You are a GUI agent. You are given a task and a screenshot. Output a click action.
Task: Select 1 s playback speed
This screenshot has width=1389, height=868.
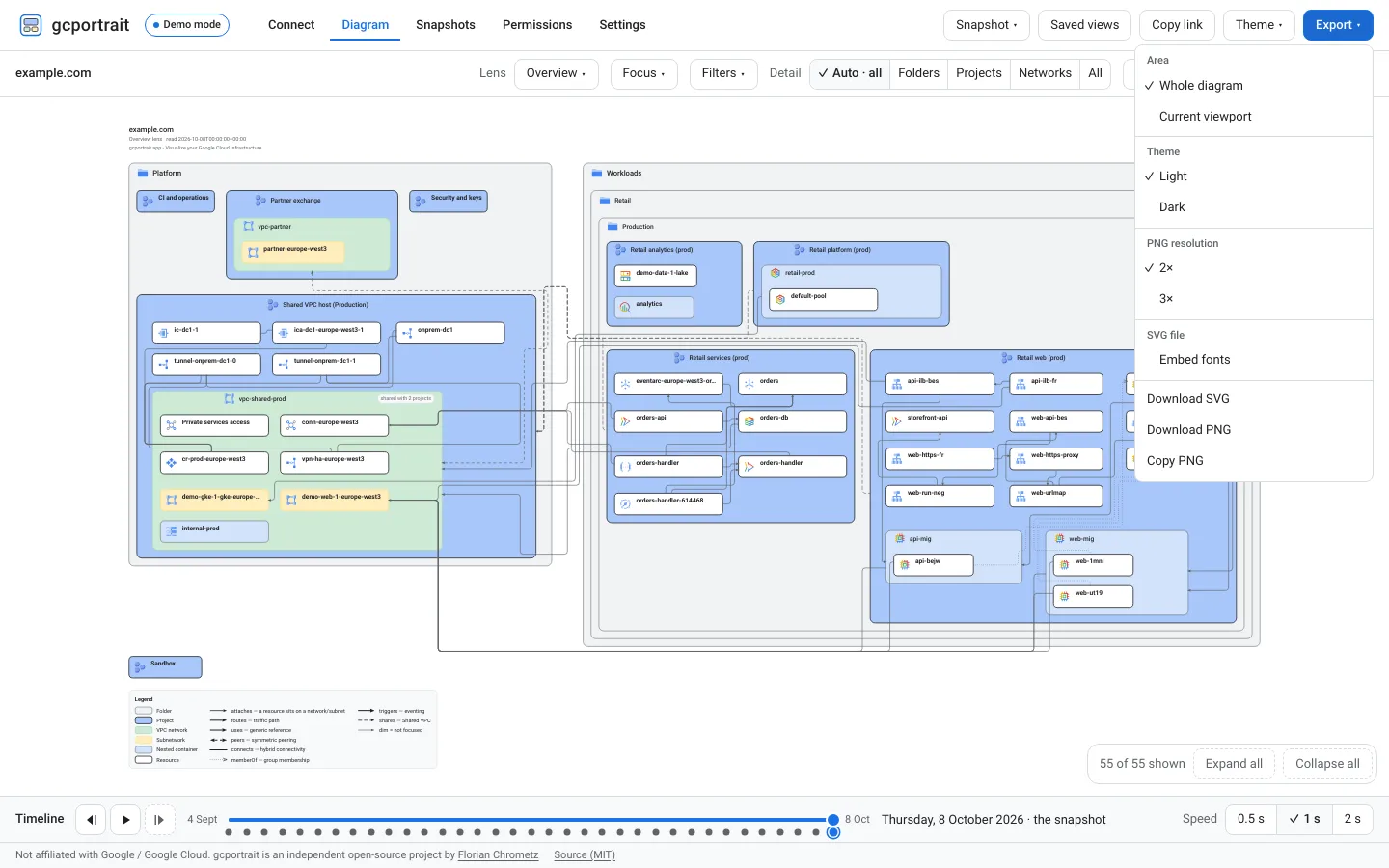coord(1304,819)
